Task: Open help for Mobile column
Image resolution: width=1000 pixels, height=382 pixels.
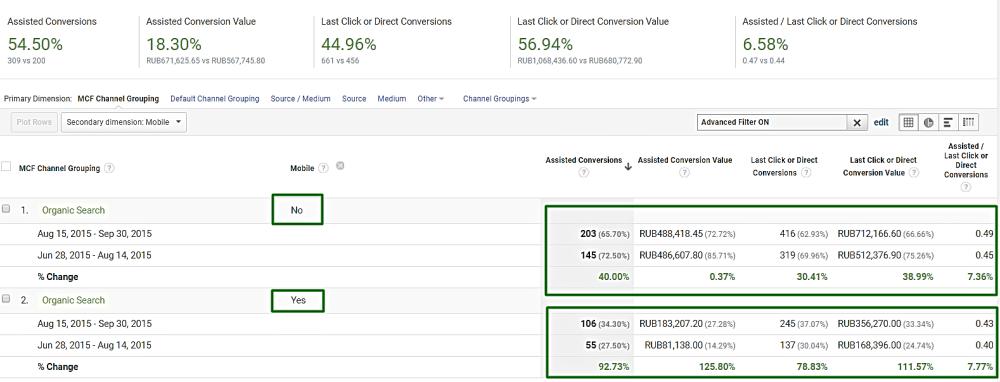Action: (323, 168)
